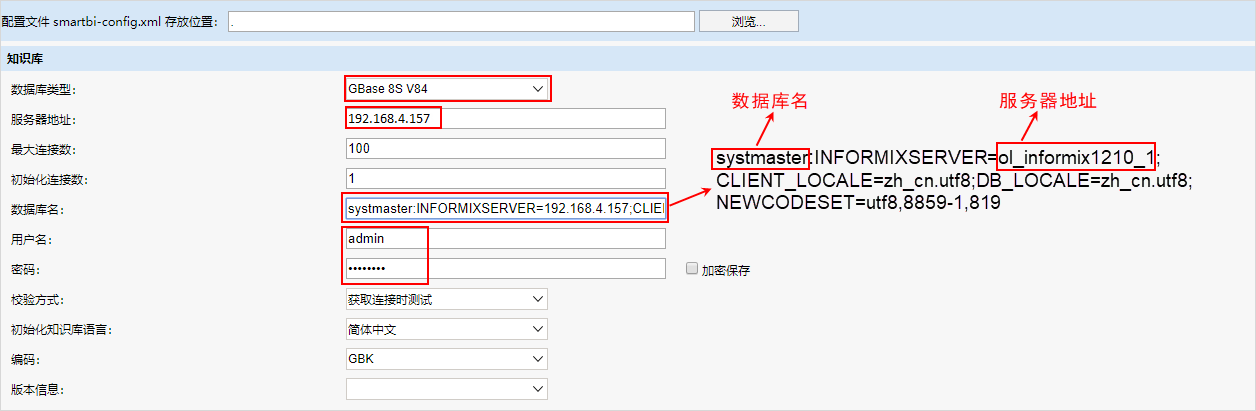This screenshot has width=1256, height=411.
Task: Click the 数据库类型: label
Action: (x=43, y=90)
